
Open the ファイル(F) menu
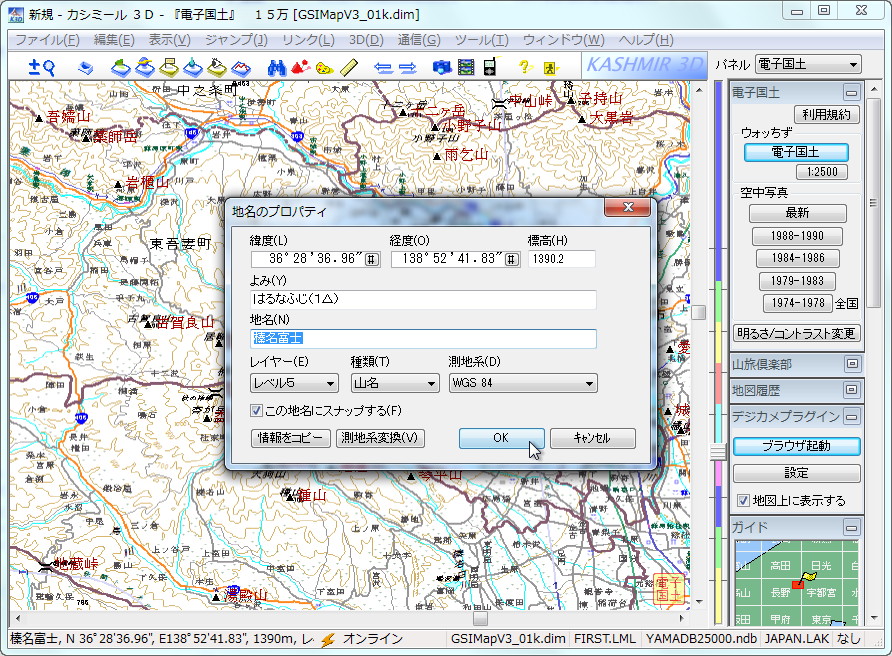[47, 40]
